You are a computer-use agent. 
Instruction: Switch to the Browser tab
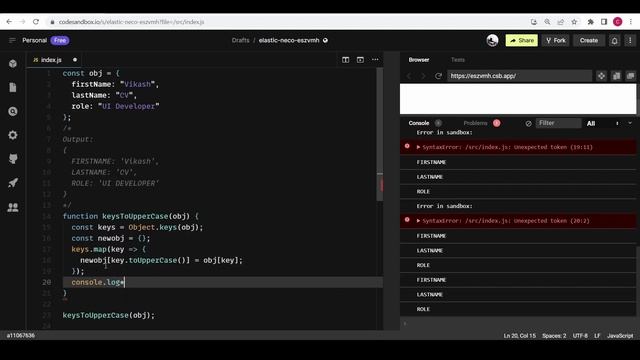point(419,60)
